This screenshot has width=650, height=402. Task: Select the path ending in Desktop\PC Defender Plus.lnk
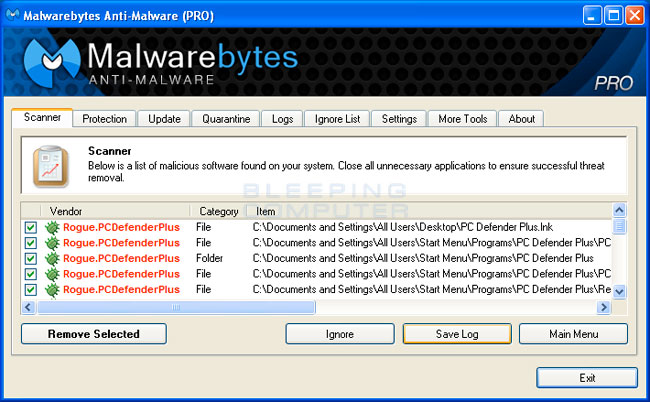coord(403,227)
